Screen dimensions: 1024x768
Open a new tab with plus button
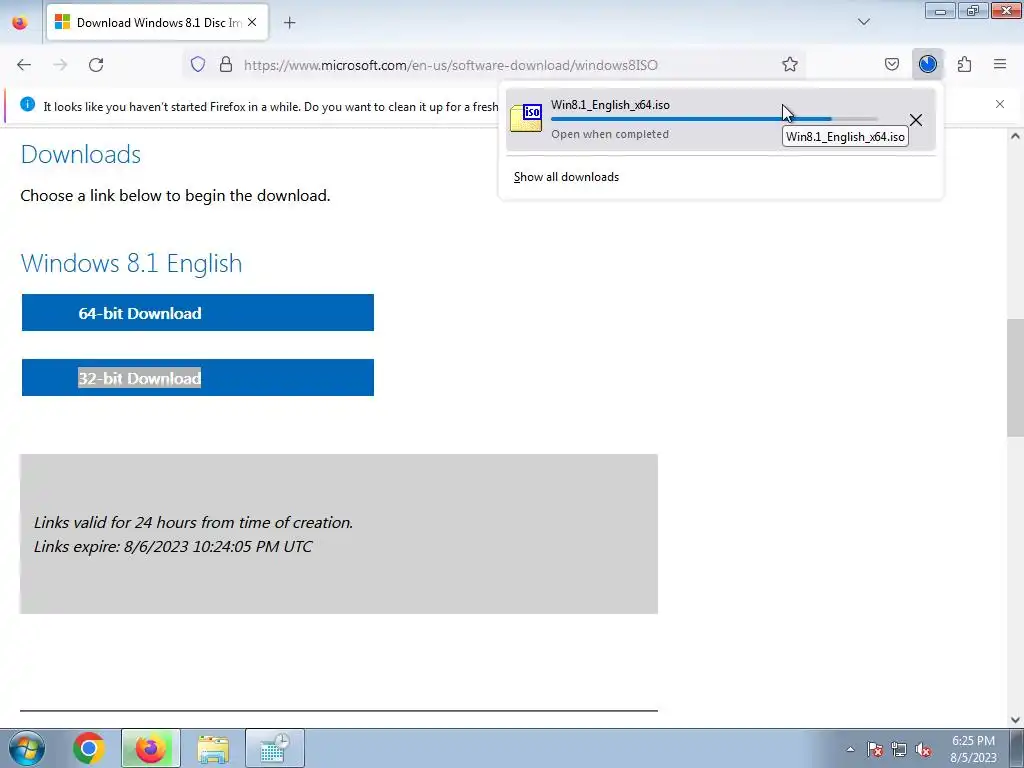289,23
